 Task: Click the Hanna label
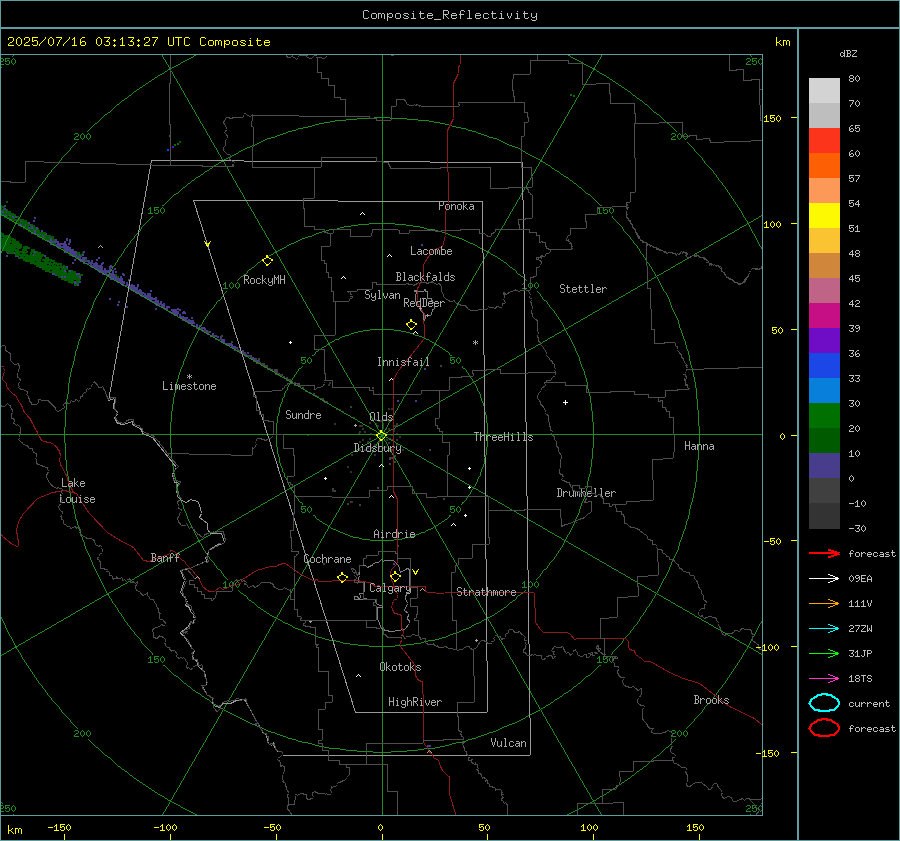699,446
